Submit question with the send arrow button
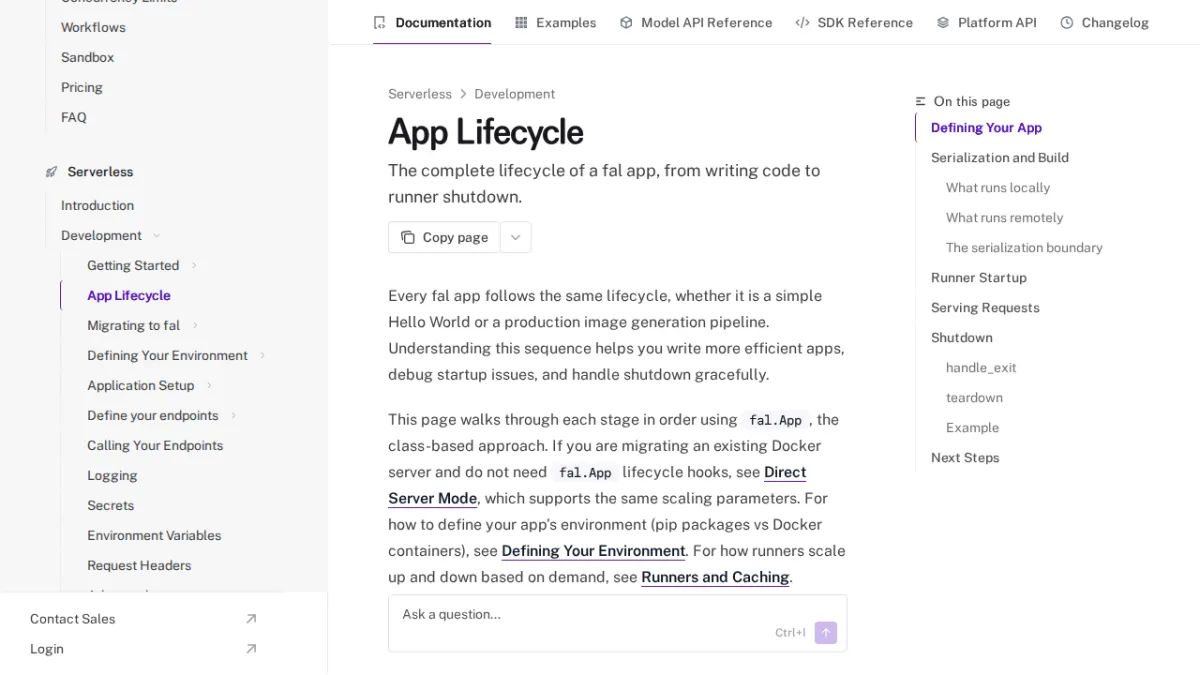This screenshot has height=675, width=1200. [x=826, y=632]
